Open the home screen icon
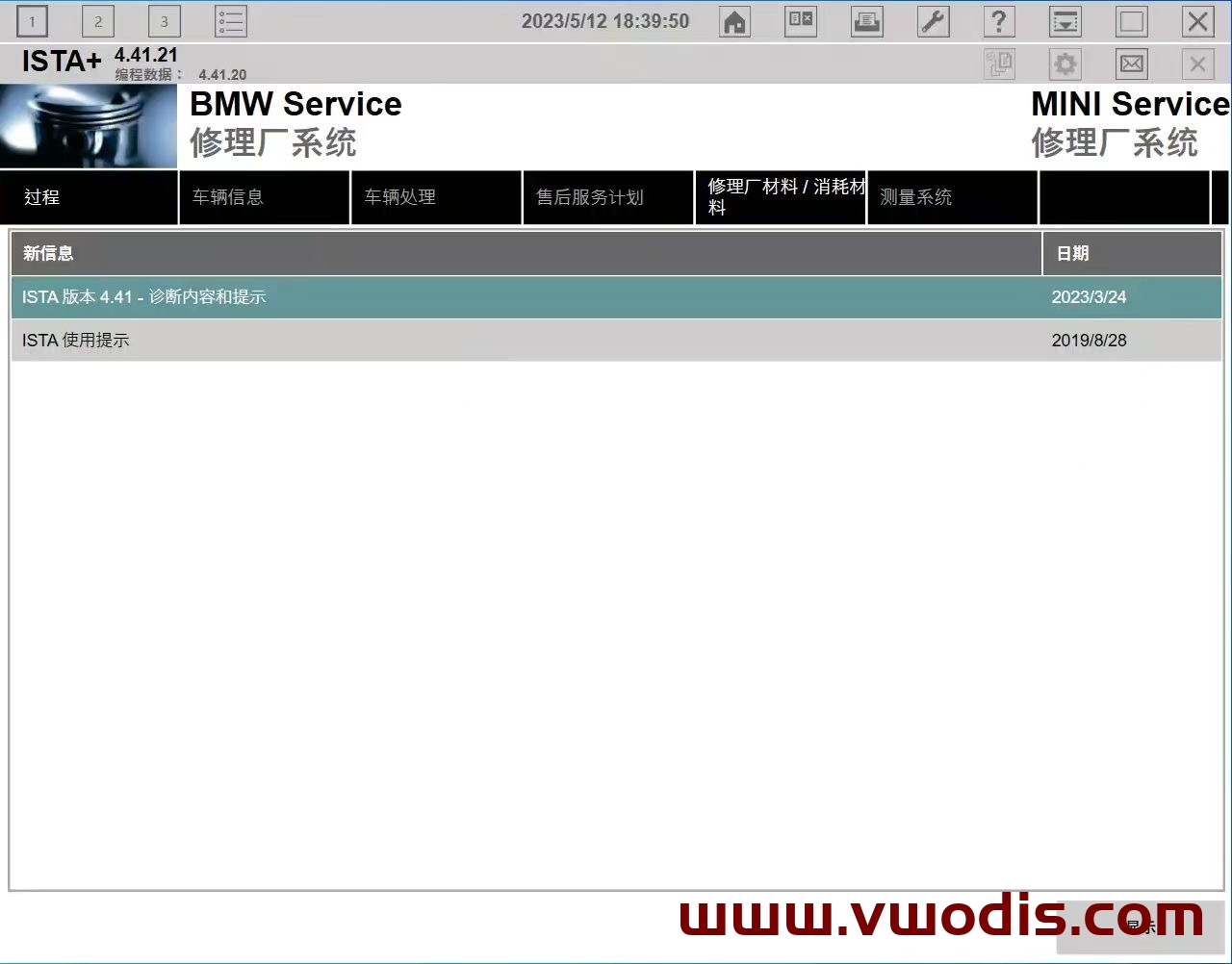This screenshot has height=964, width=1232. point(734,21)
